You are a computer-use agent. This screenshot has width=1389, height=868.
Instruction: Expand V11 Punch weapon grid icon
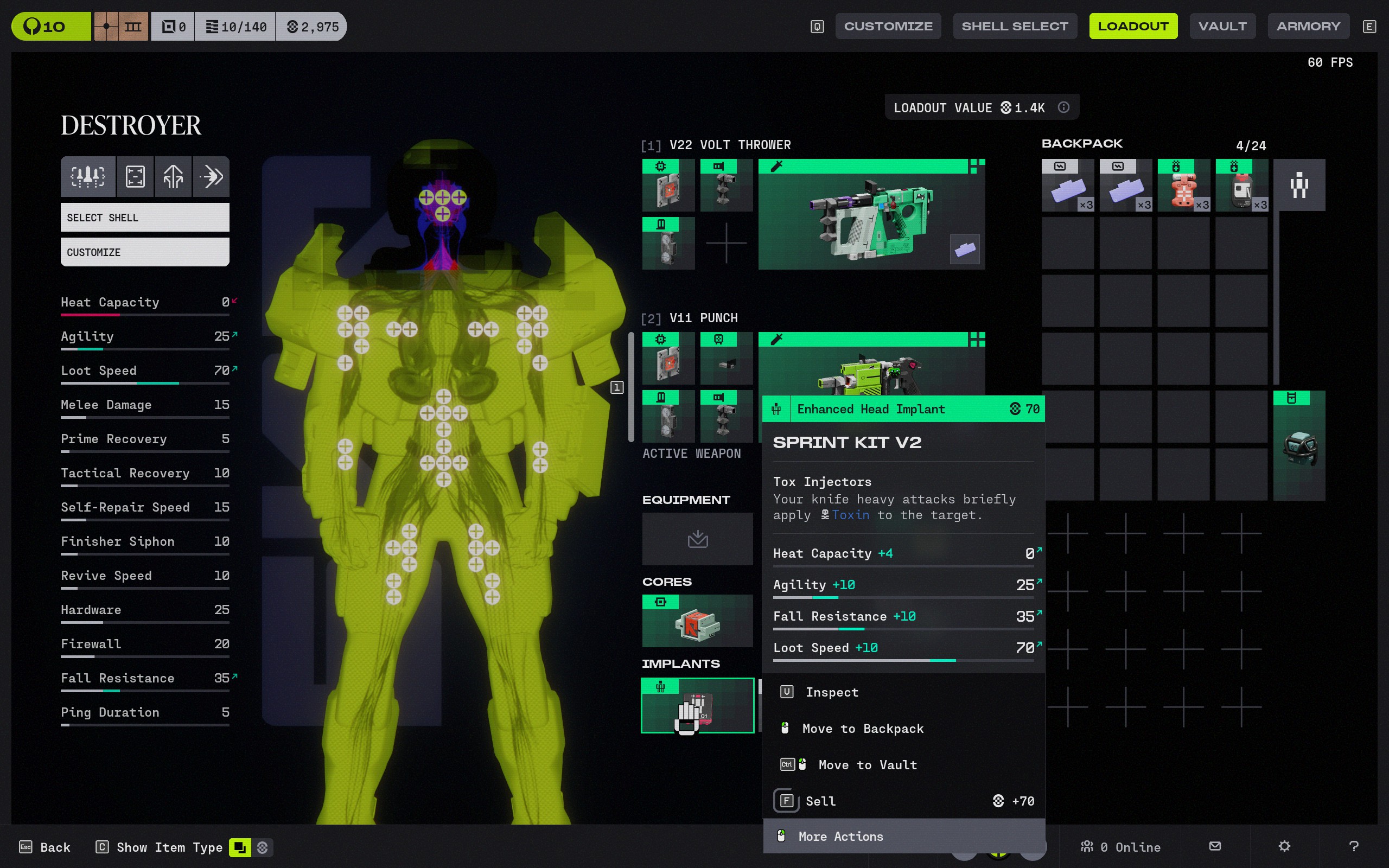[x=977, y=339]
